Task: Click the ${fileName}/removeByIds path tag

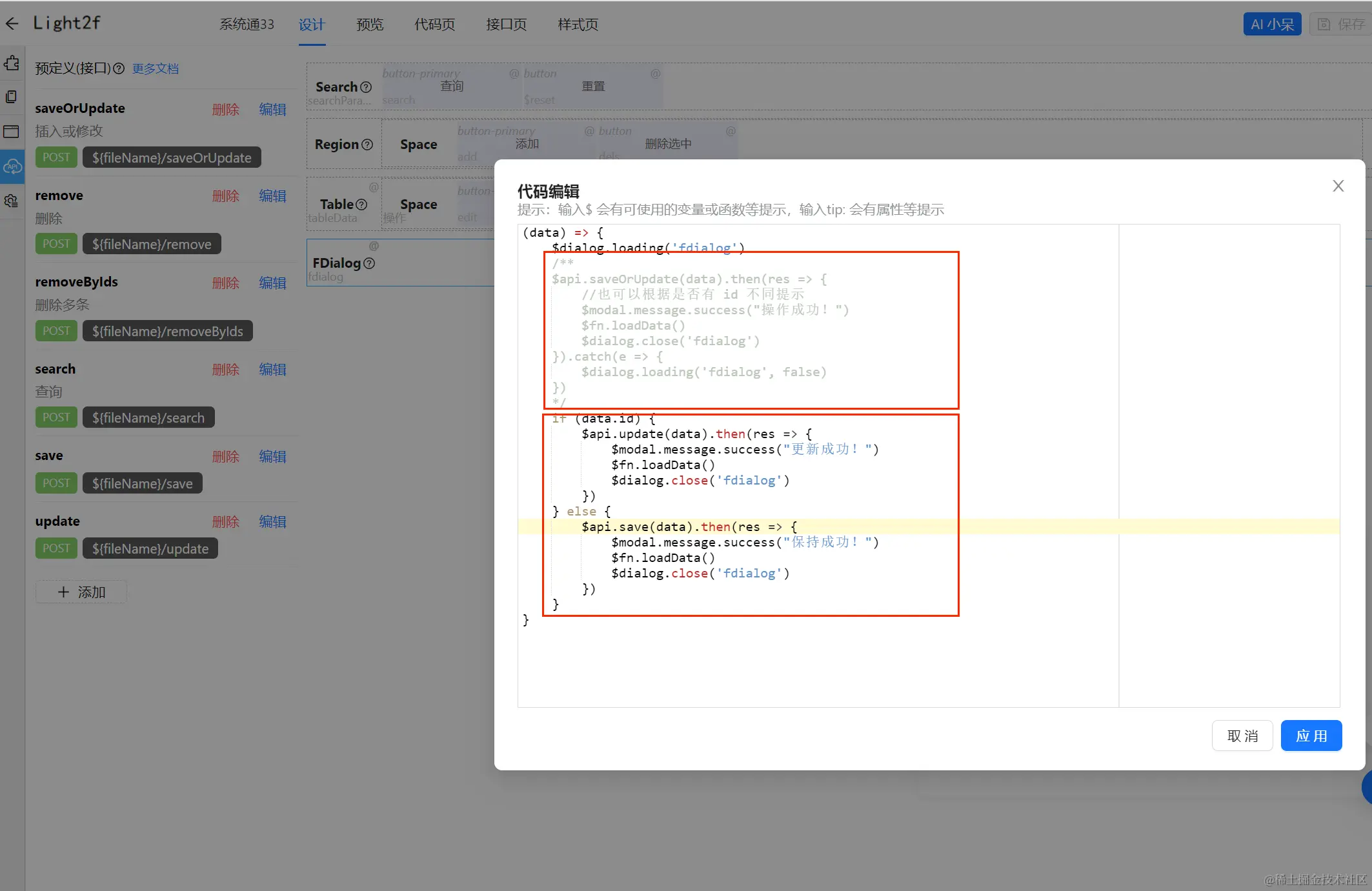Action: click(168, 331)
